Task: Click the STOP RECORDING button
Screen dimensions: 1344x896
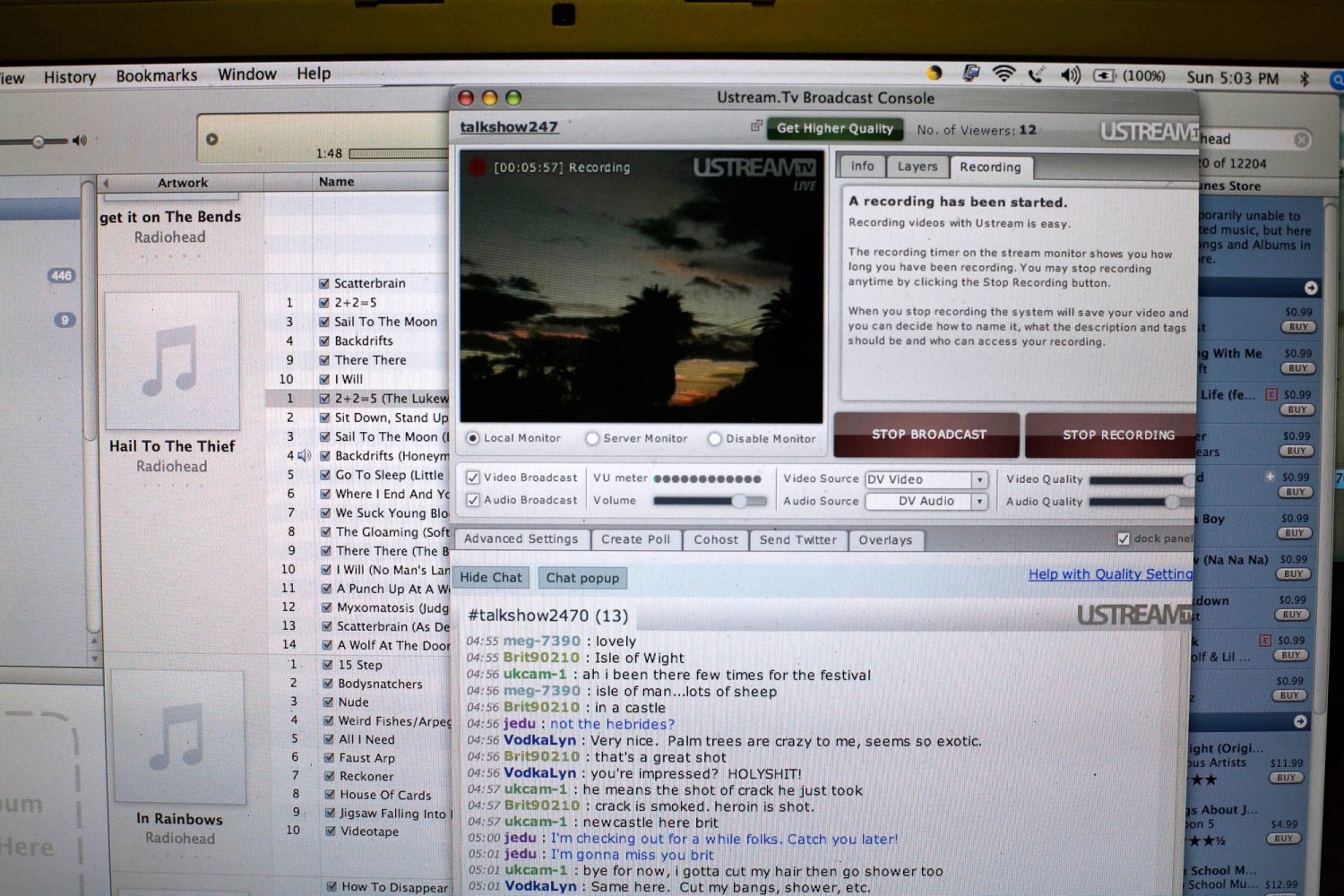Action: coord(1113,435)
